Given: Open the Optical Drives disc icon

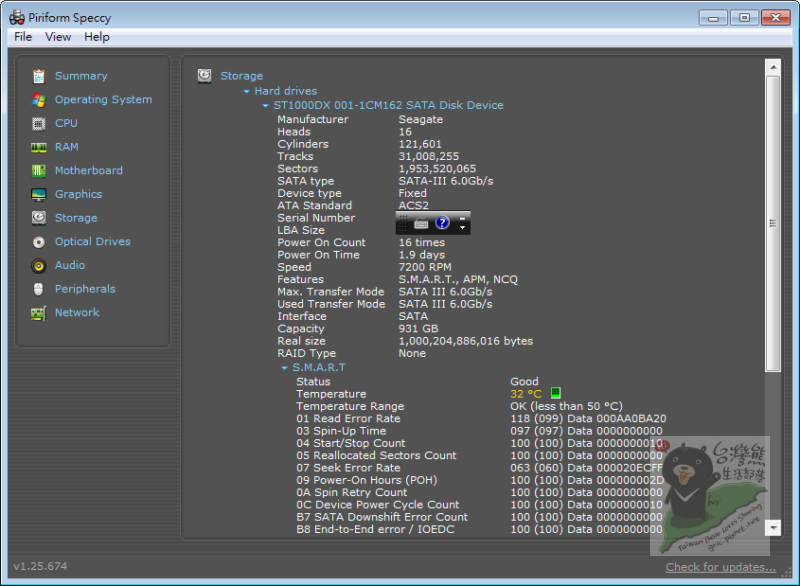Looking at the screenshot, I should pos(39,242).
